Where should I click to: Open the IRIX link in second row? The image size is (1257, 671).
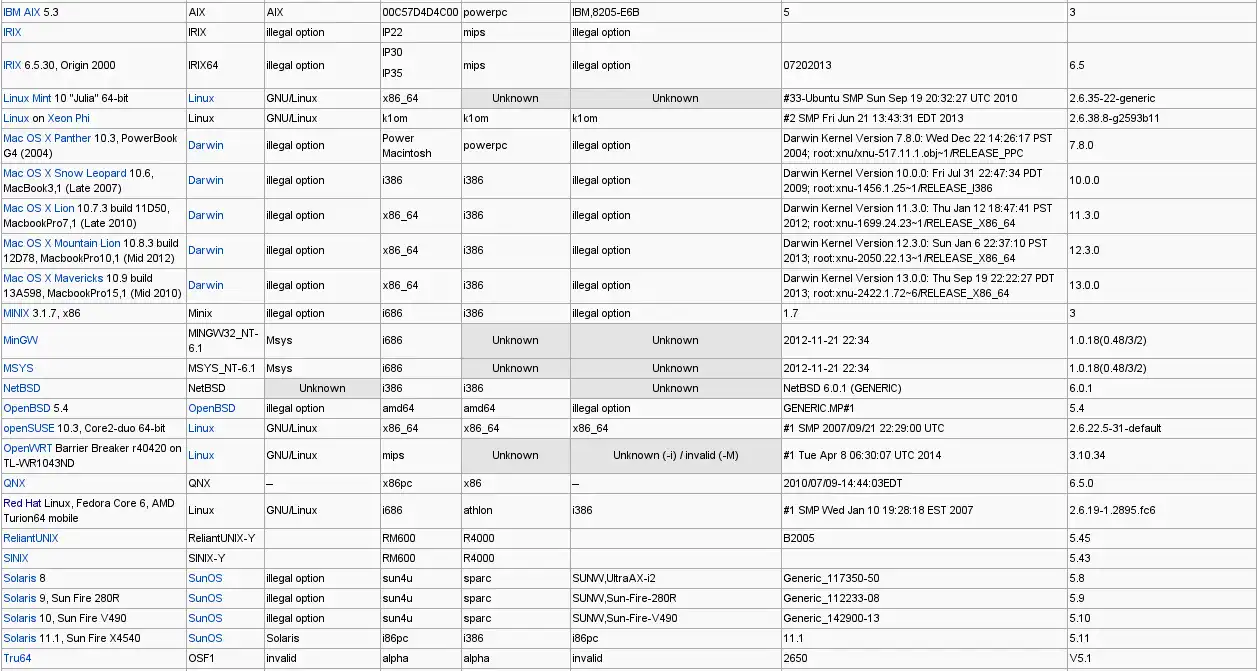[12, 32]
